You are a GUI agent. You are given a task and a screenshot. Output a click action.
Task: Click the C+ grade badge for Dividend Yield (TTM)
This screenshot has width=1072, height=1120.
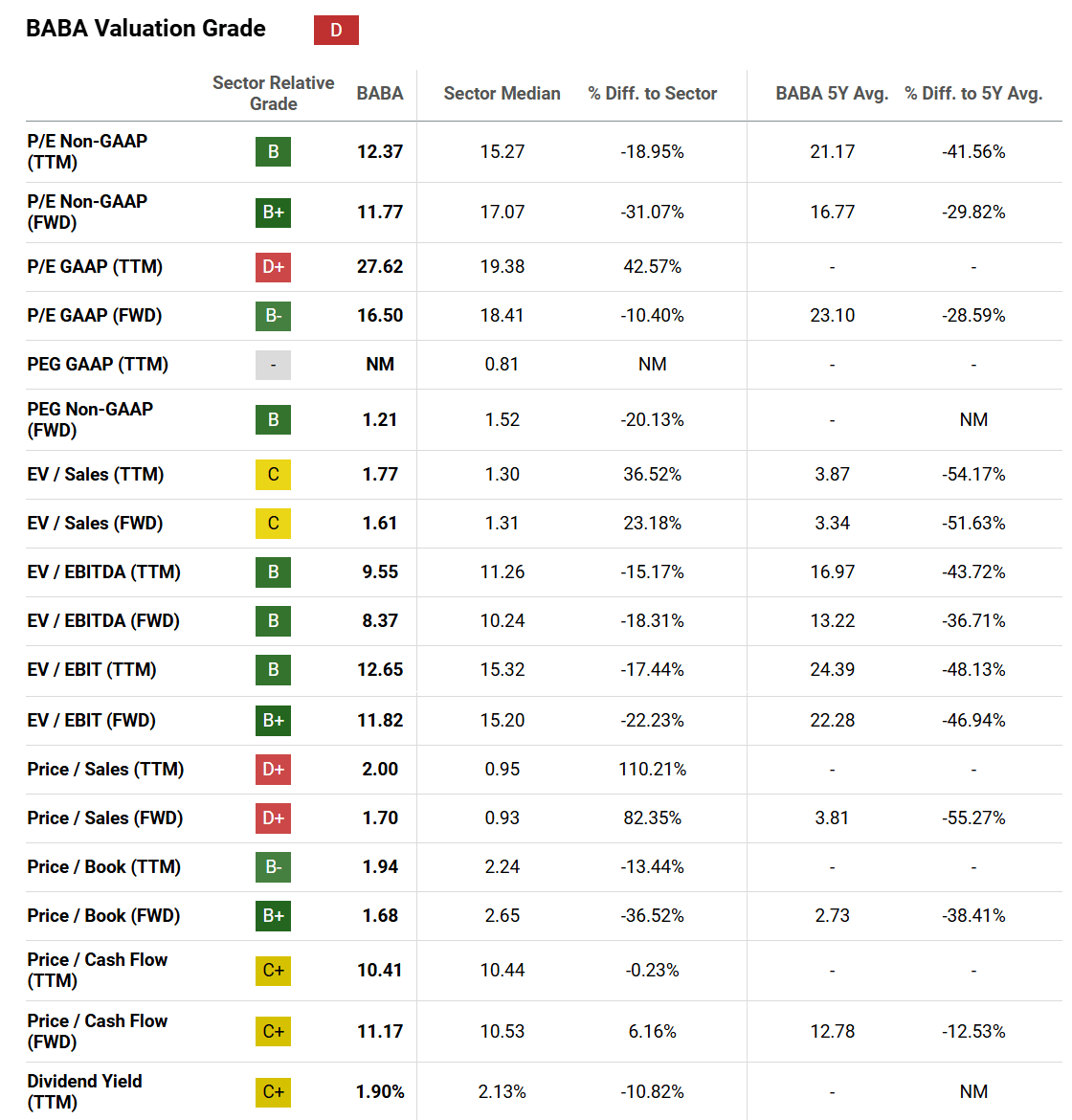[273, 1092]
